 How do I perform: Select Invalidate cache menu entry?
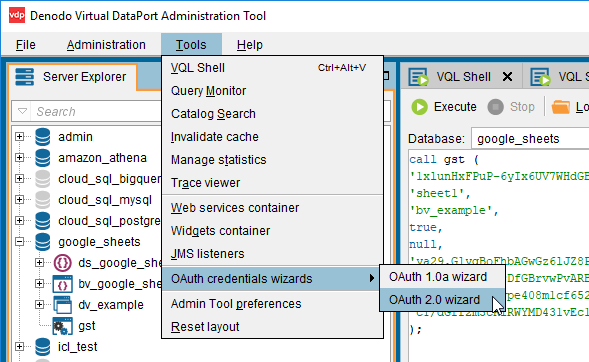pyautogui.click(x=272, y=137)
